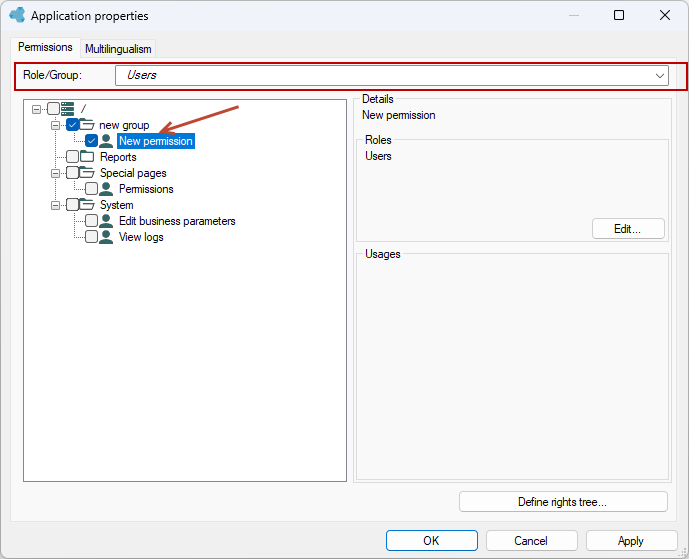The height and width of the screenshot is (559, 689).
Task: Select the Permissions tree item label
Action: [146, 189]
